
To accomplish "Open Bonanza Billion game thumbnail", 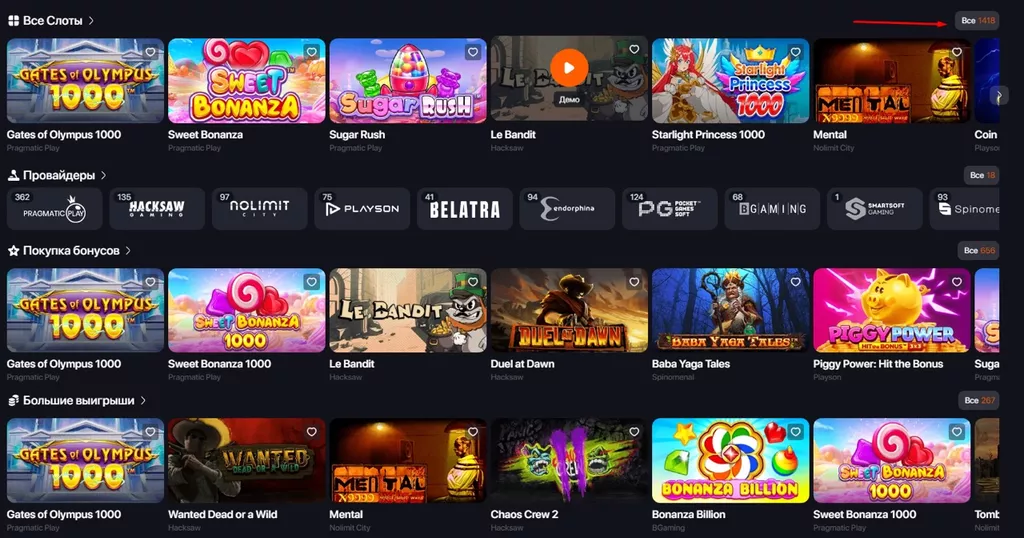I will point(730,461).
